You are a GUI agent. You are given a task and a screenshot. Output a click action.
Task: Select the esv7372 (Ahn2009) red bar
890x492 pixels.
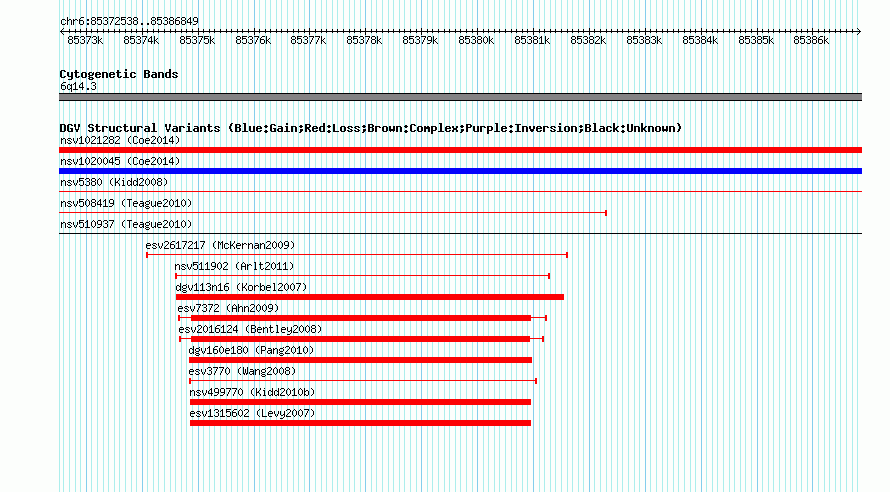pos(361,318)
